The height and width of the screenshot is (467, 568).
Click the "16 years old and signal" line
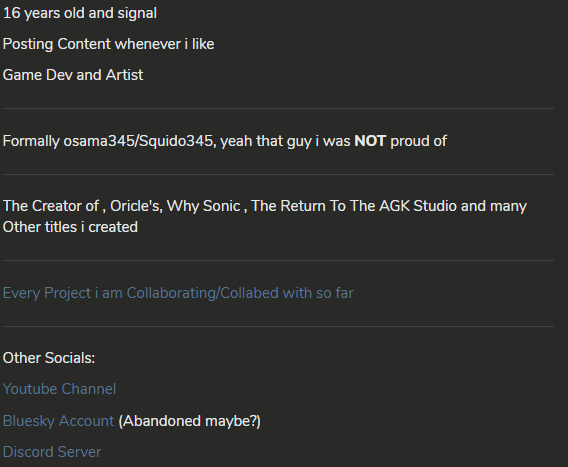[80, 13]
